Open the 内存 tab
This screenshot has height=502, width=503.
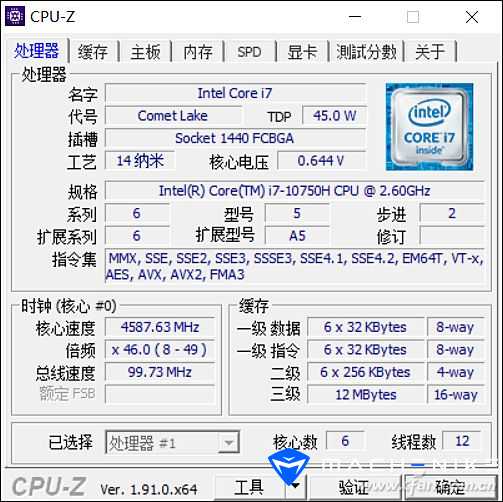click(x=198, y=52)
